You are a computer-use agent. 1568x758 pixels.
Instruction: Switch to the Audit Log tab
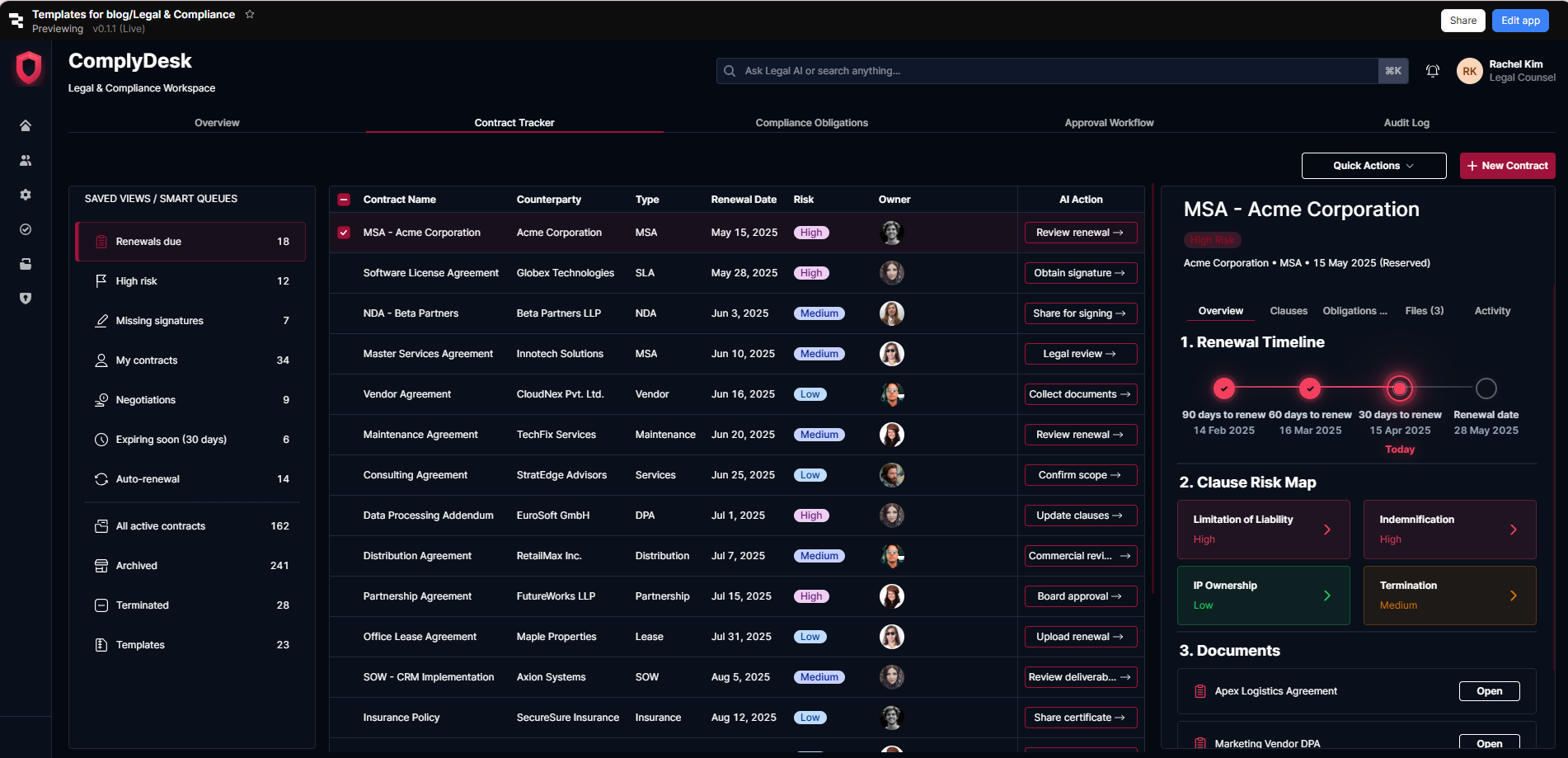(1406, 123)
